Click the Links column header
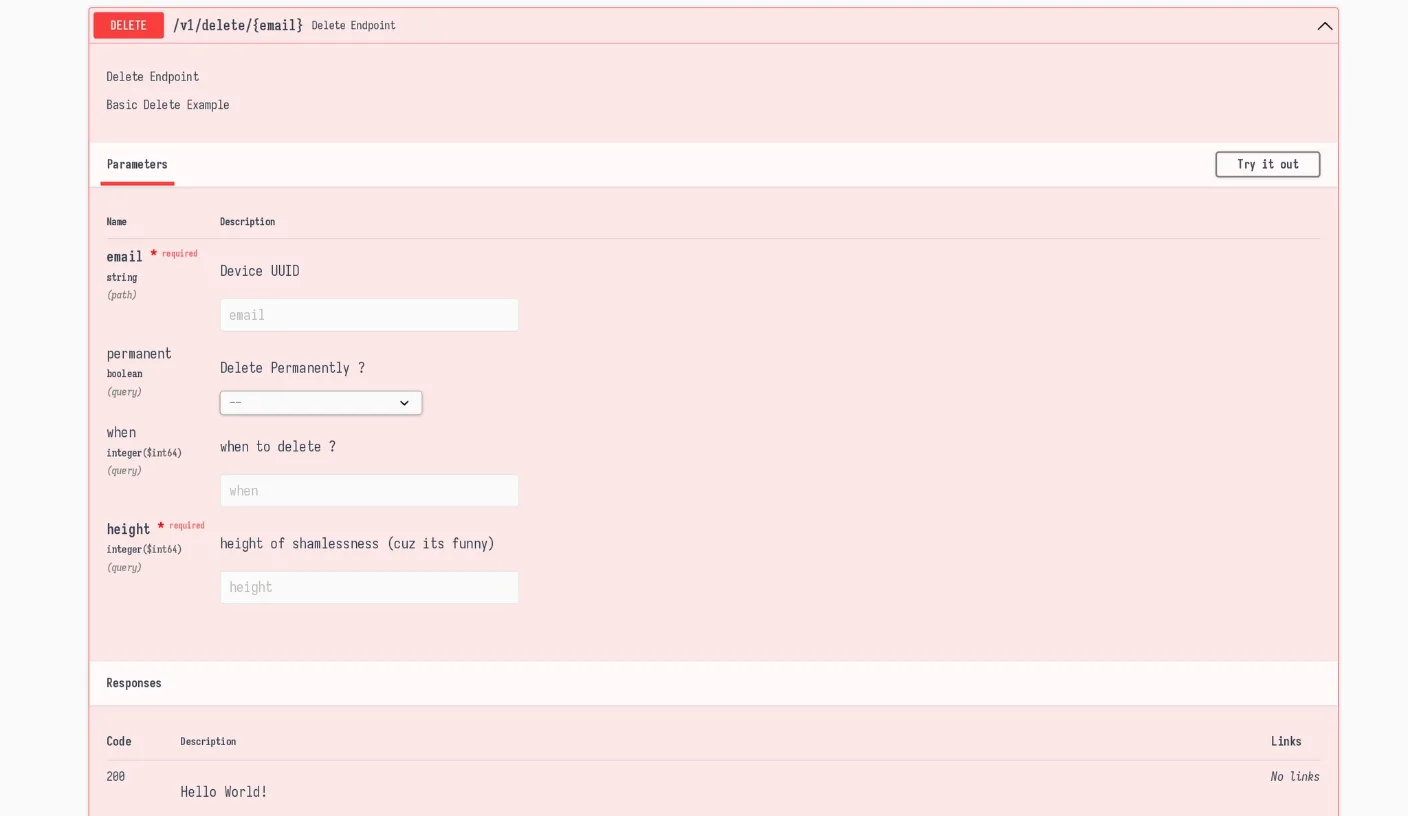 pyautogui.click(x=1286, y=741)
